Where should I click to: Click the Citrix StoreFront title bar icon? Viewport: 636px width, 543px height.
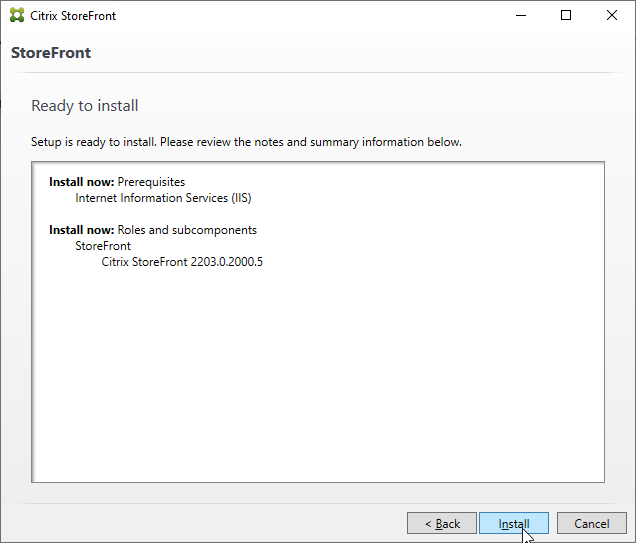pyautogui.click(x=17, y=16)
